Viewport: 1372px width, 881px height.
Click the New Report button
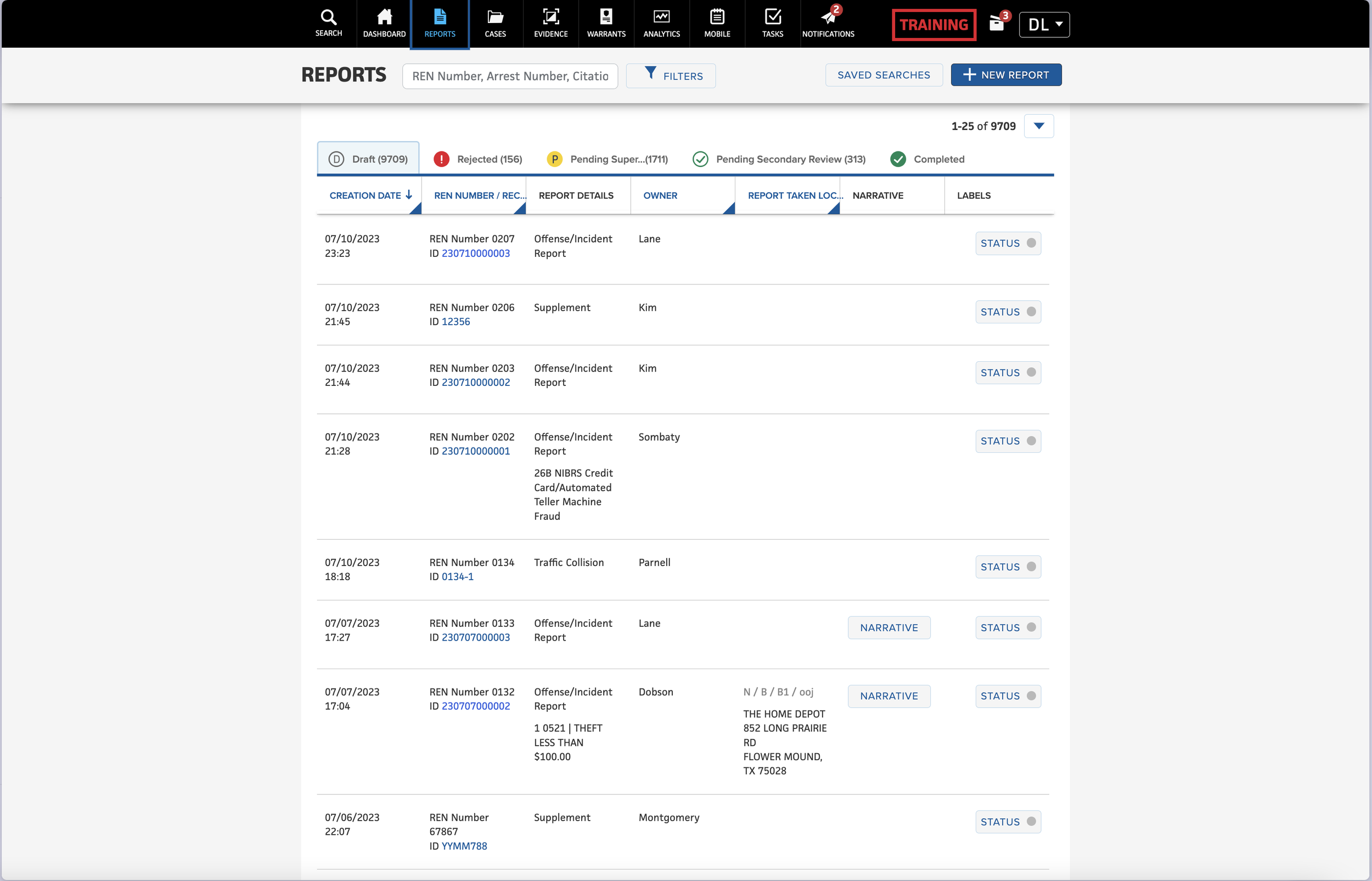point(1005,75)
